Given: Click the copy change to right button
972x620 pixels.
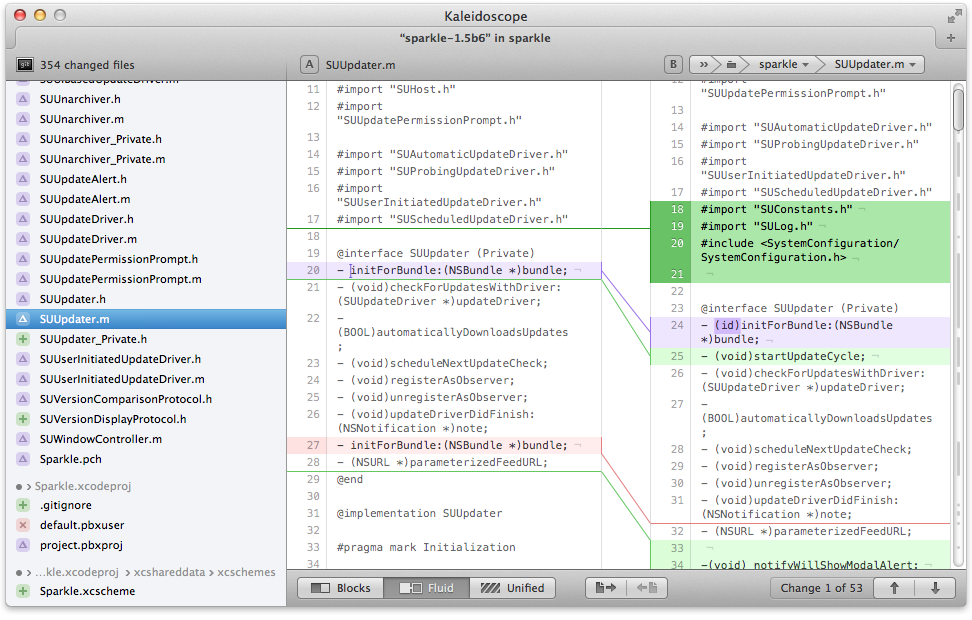Looking at the screenshot, I should coord(606,588).
